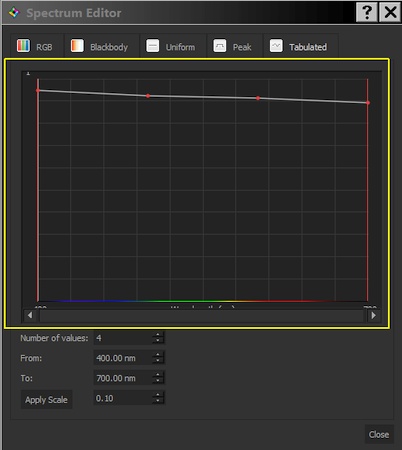Click the horizontal scrollbar track under graph
This screenshot has width=402, height=450.
coord(201,315)
